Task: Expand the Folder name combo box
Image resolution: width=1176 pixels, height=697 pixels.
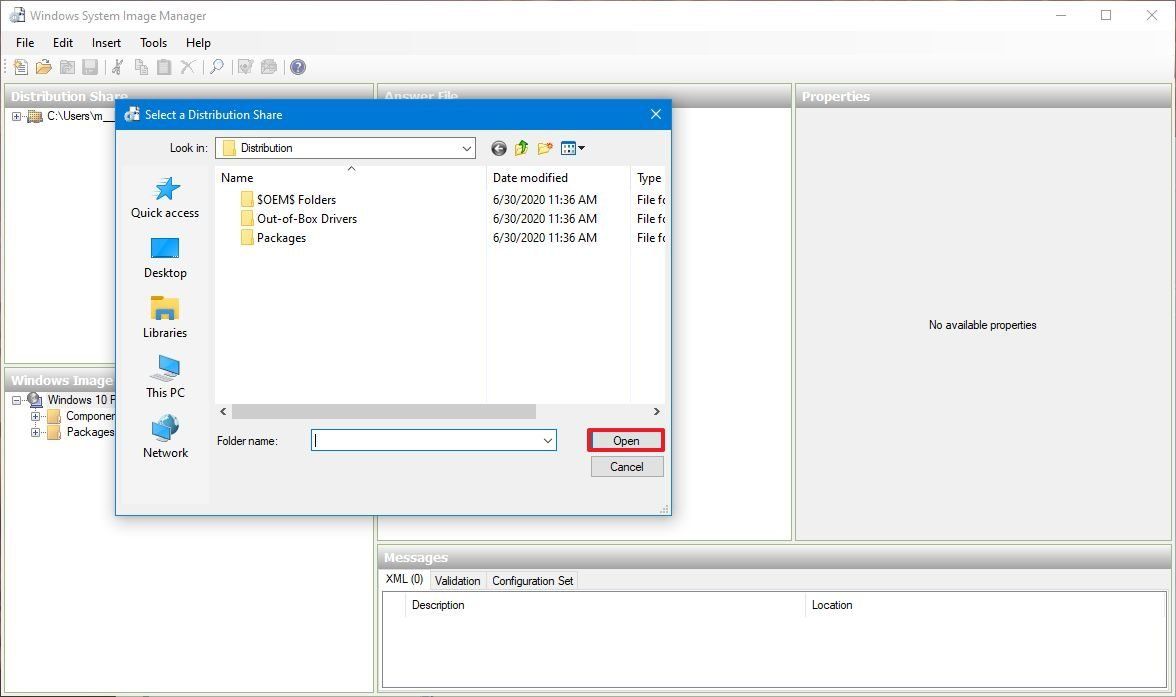Action: pyautogui.click(x=547, y=440)
